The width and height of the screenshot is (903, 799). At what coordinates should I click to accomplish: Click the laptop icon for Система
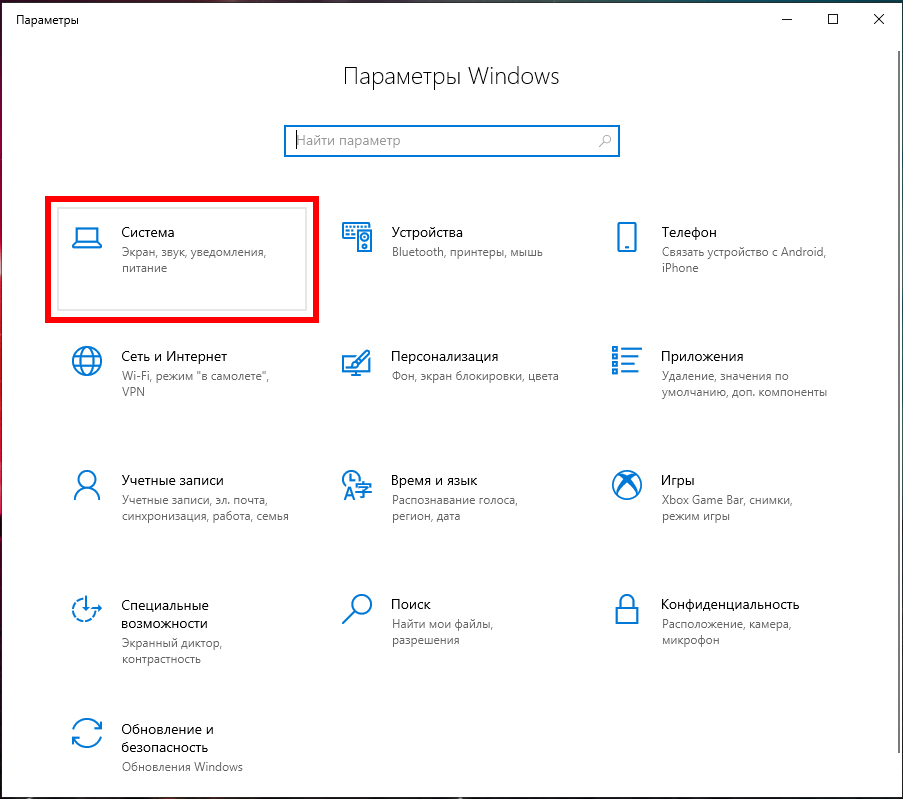(x=87, y=237)
